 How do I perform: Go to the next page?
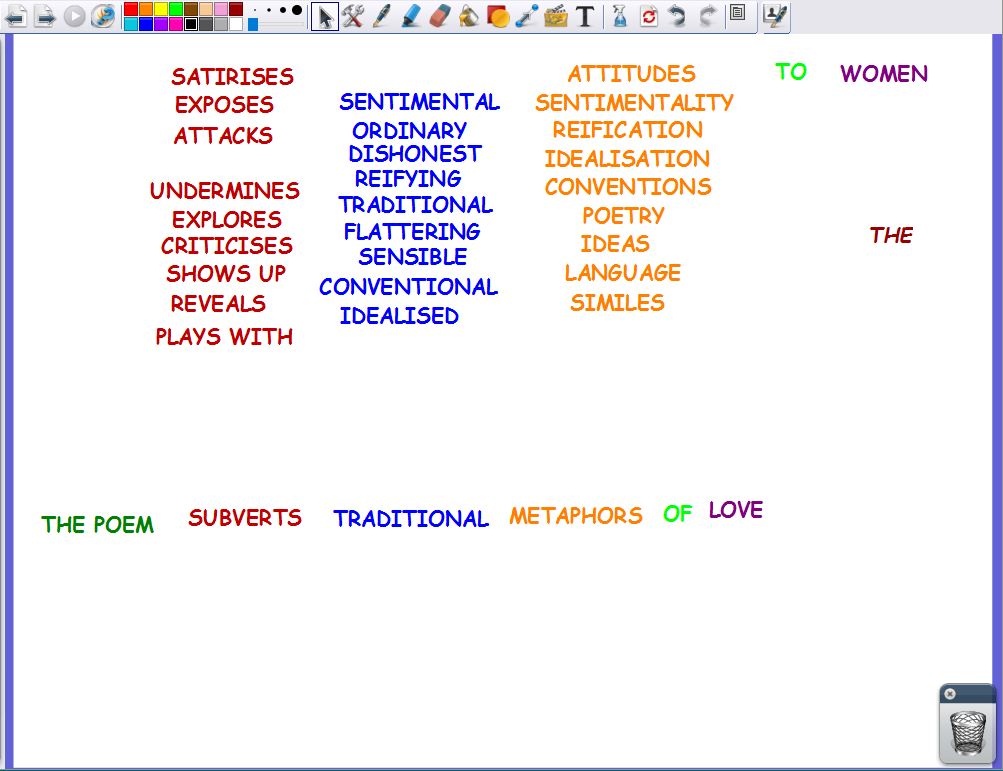[44, 16]
